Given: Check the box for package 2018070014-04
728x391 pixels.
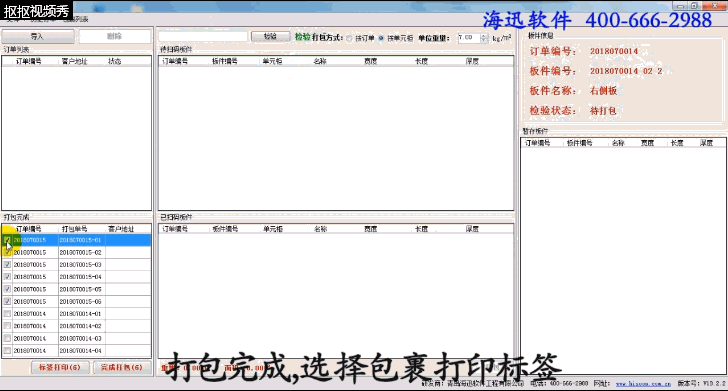Looking at the screenshot, I should (7, 351).
